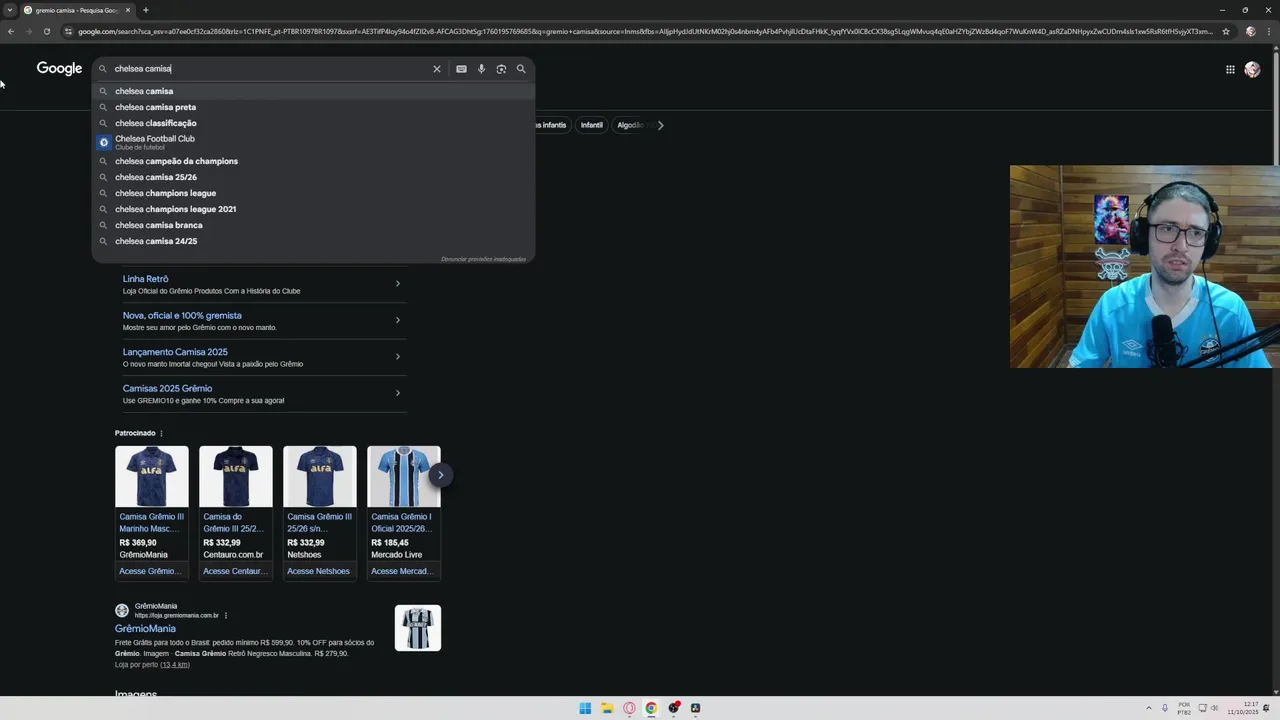Expand the 'Linha Retrô' sitelink row
Screen dimensions: 1280x720
(x=397, y=284)
